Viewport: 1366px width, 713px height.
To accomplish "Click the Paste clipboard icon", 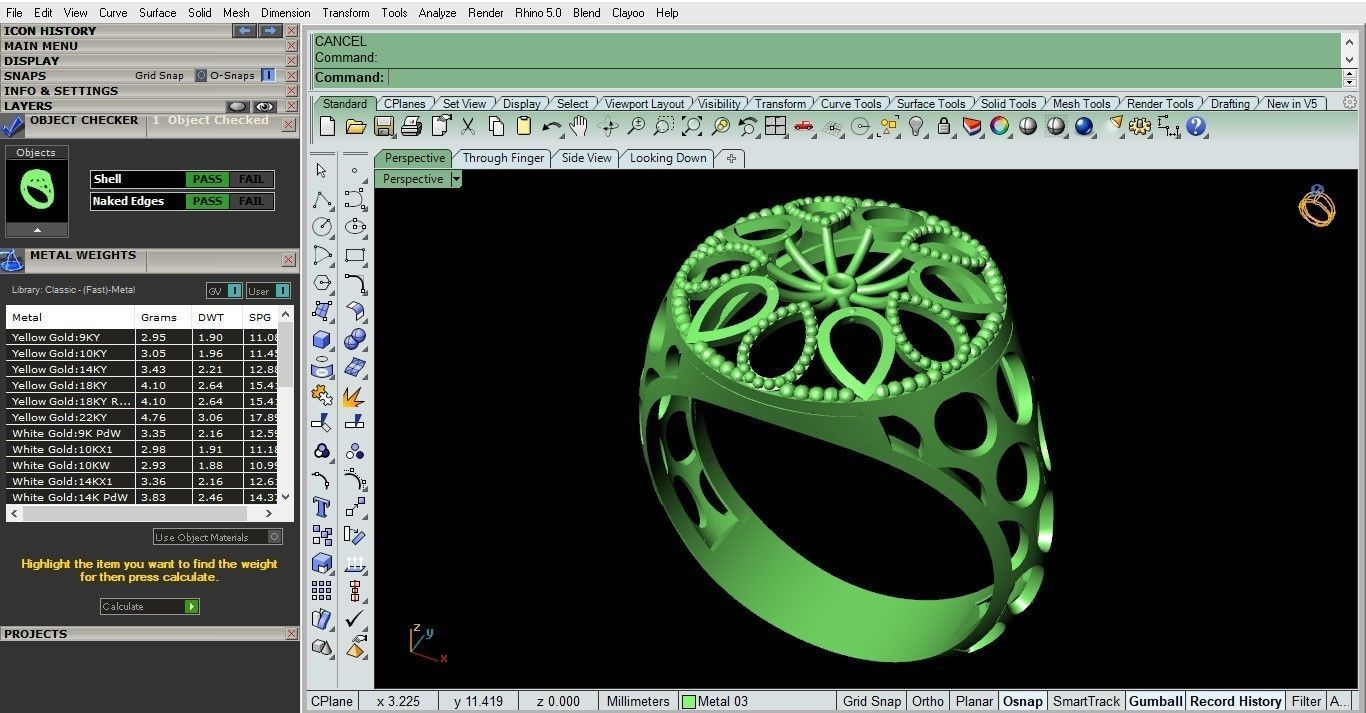I will pyautogui.click(x=523, y=127).
